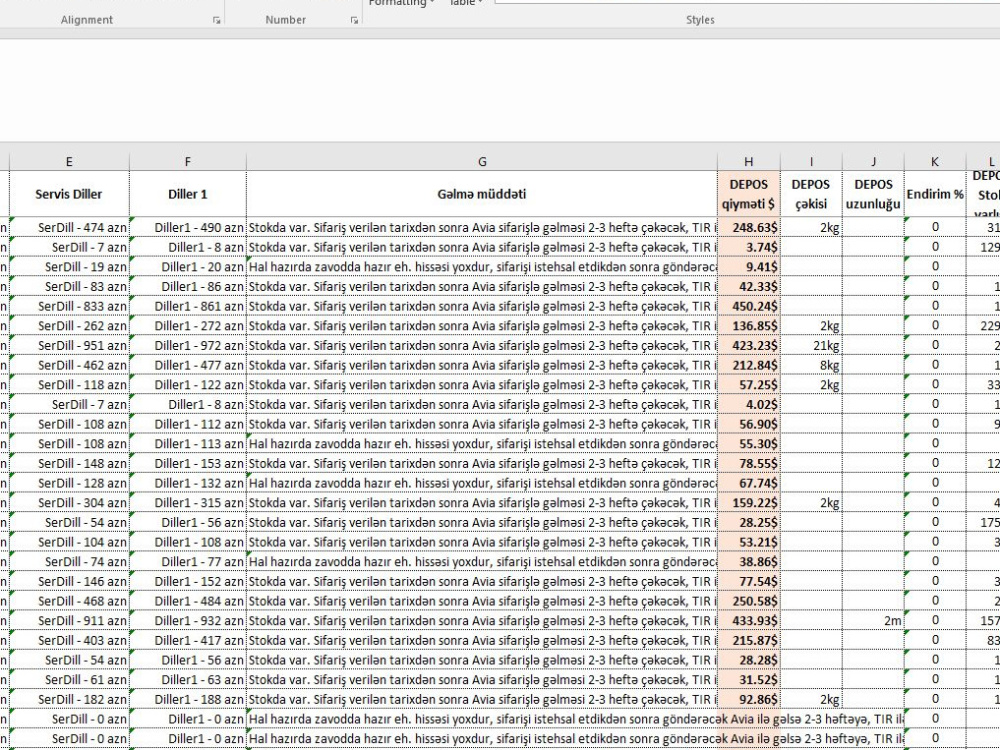Select cell 'Diller1 - 484 azn'
The height and width of the screenshot is (750, 1000).
188,601
